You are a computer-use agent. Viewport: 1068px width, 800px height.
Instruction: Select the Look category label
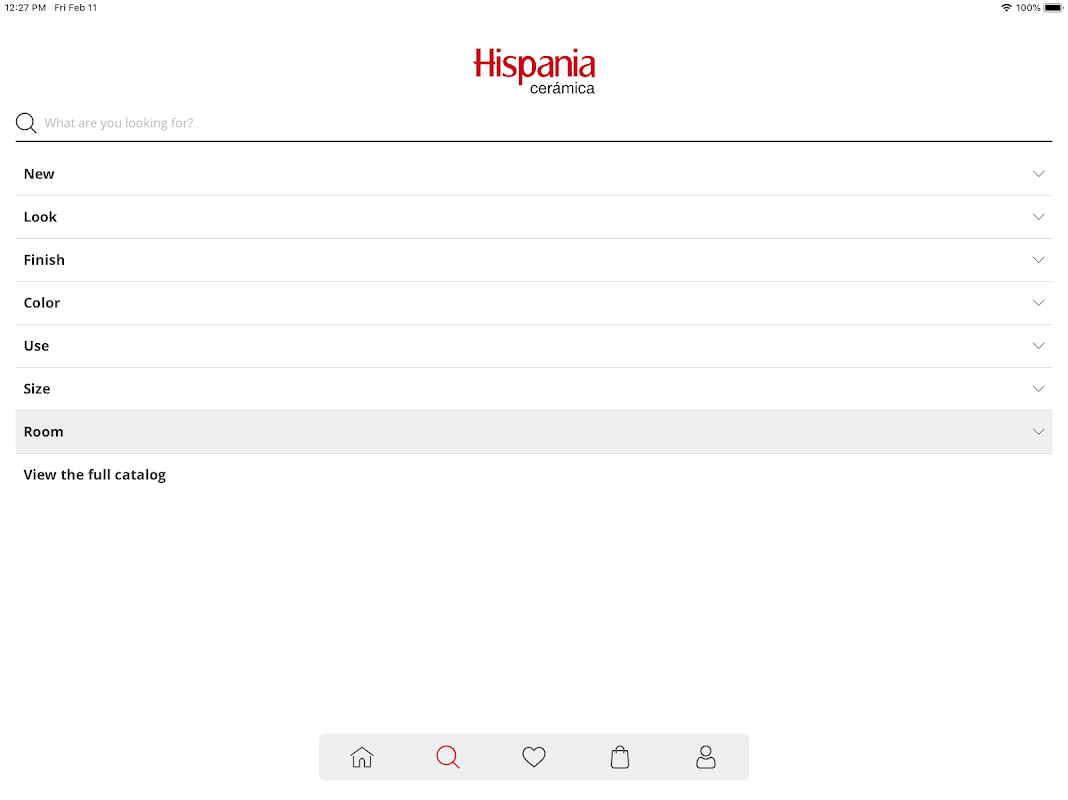click(x=40, y=217)
